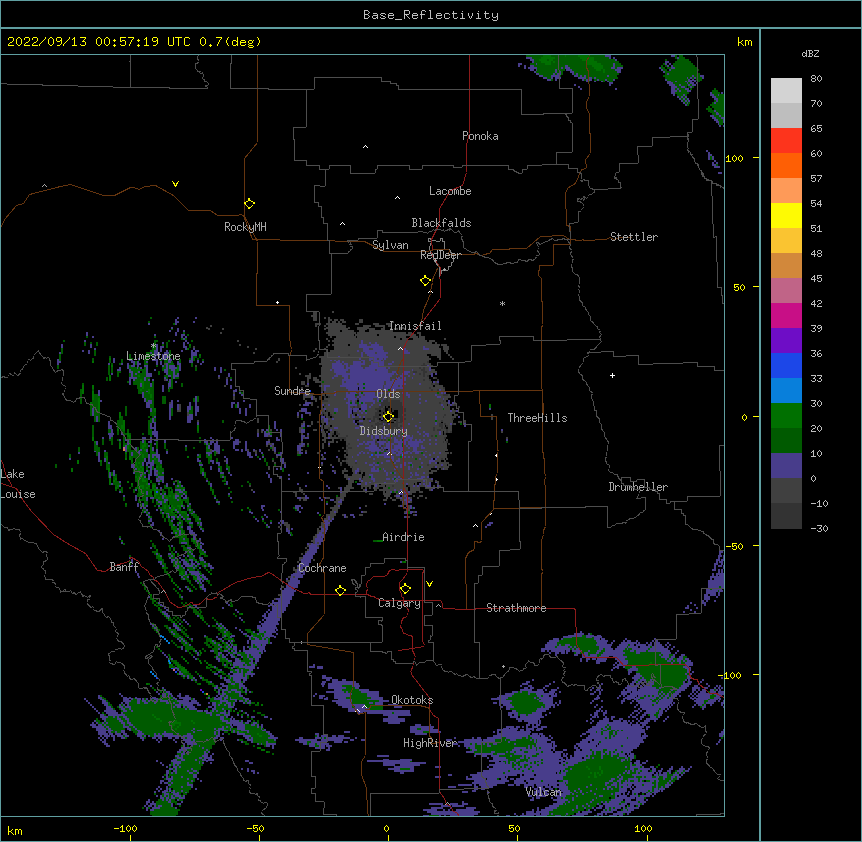Click the Airdrie city label
The image size is (862, 842).
(x=403, y=537)
